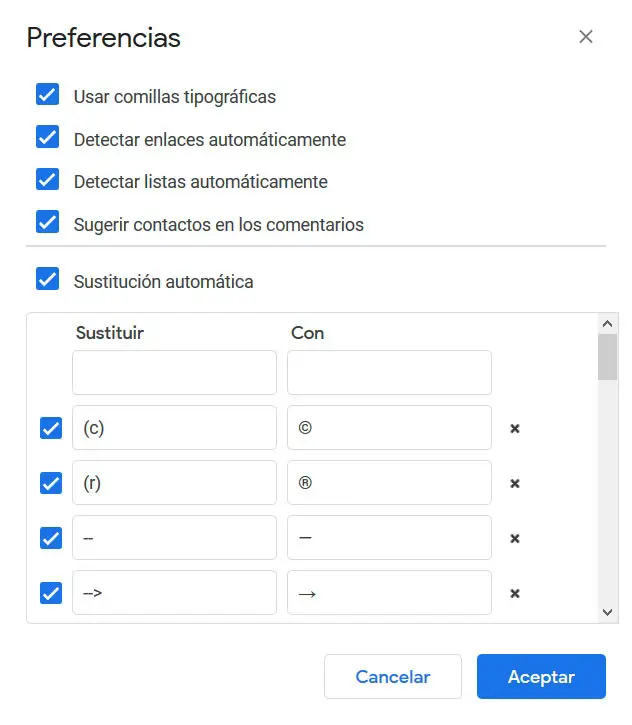Image resolution: width=632 pixels, height=725 pixels.
Task: Toggle Detectar enlaces automáticamente checkbox
Action: coord(47,138)
